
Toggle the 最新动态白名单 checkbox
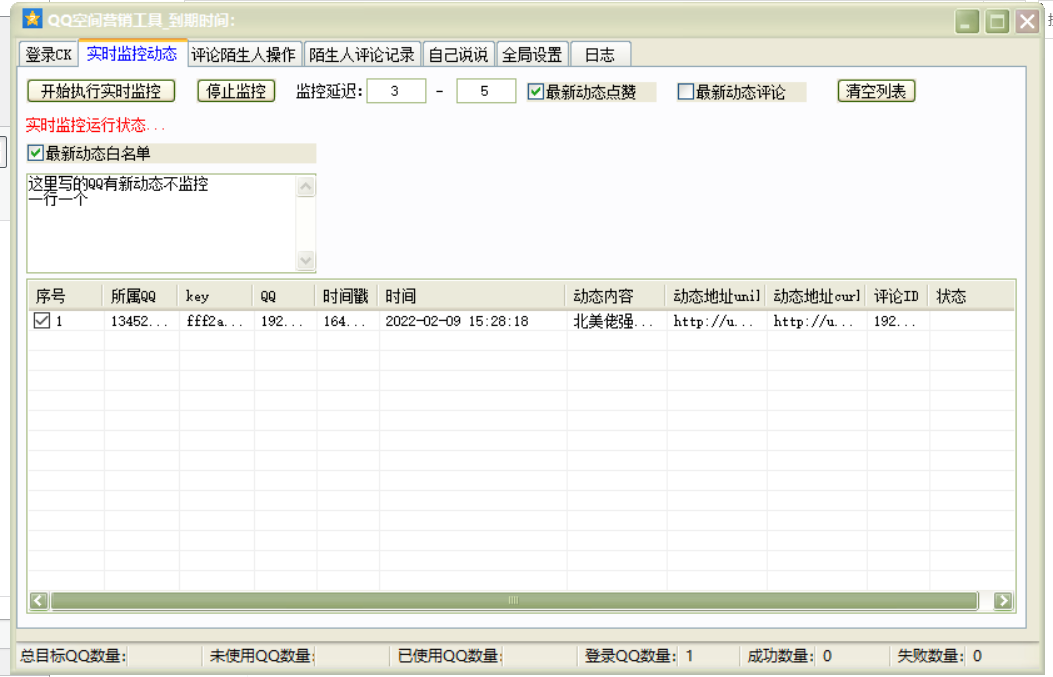[36, 153]
